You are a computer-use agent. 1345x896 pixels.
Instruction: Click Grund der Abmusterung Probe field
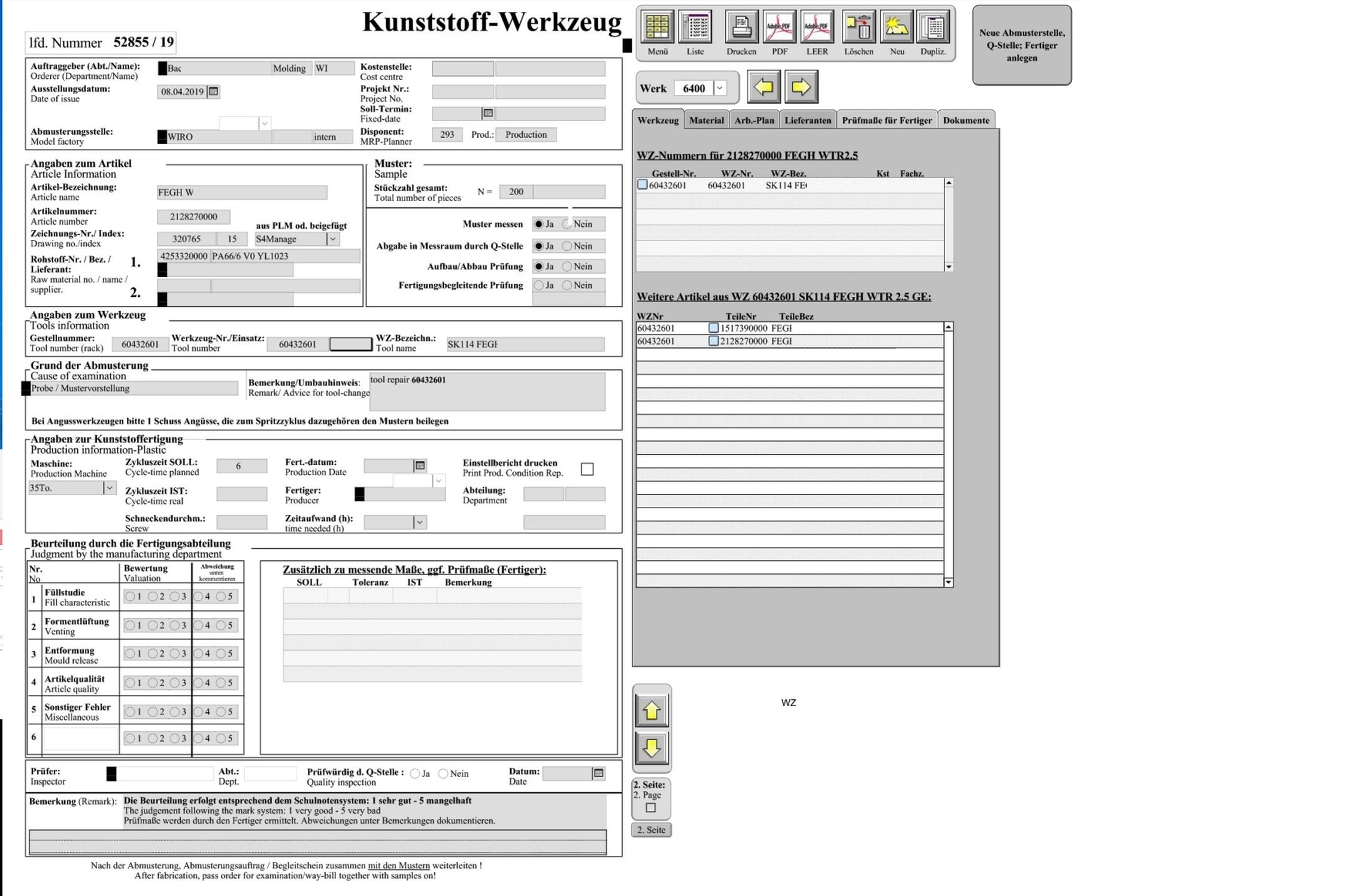tap(134, 388)
